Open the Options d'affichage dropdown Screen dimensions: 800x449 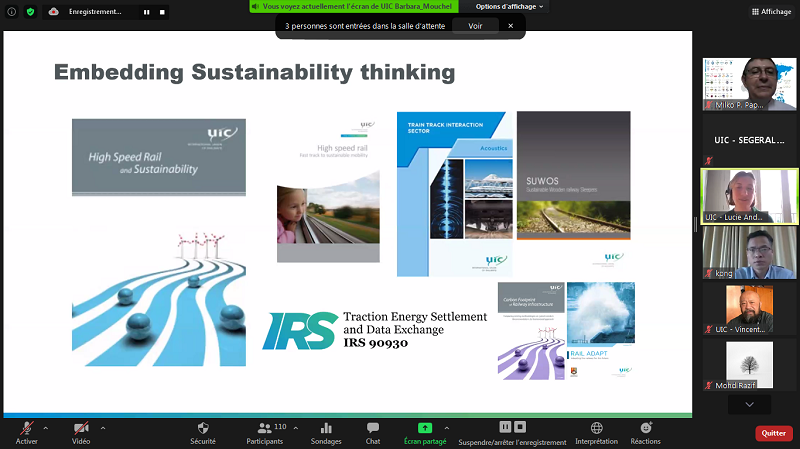tap(510, 6)
